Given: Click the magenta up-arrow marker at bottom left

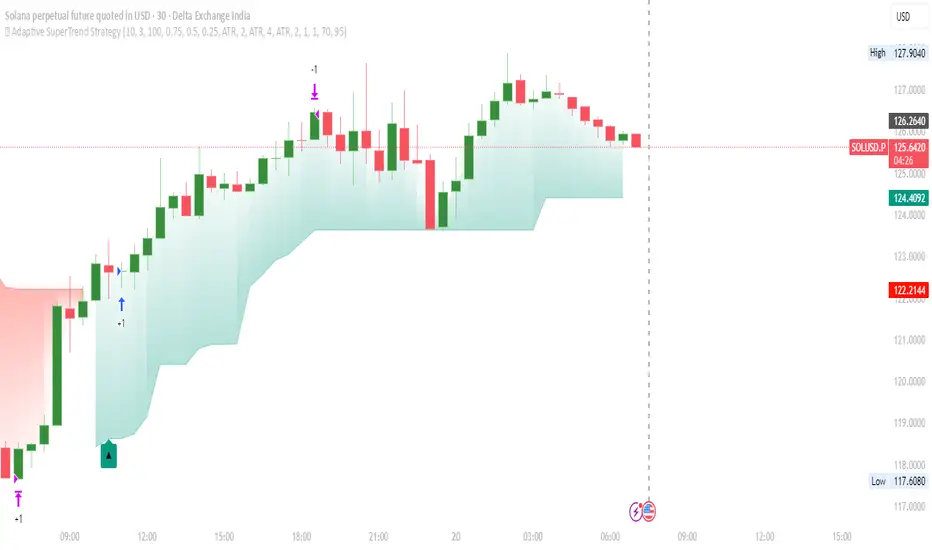Looking at the screenshot, I should [18, 497].
